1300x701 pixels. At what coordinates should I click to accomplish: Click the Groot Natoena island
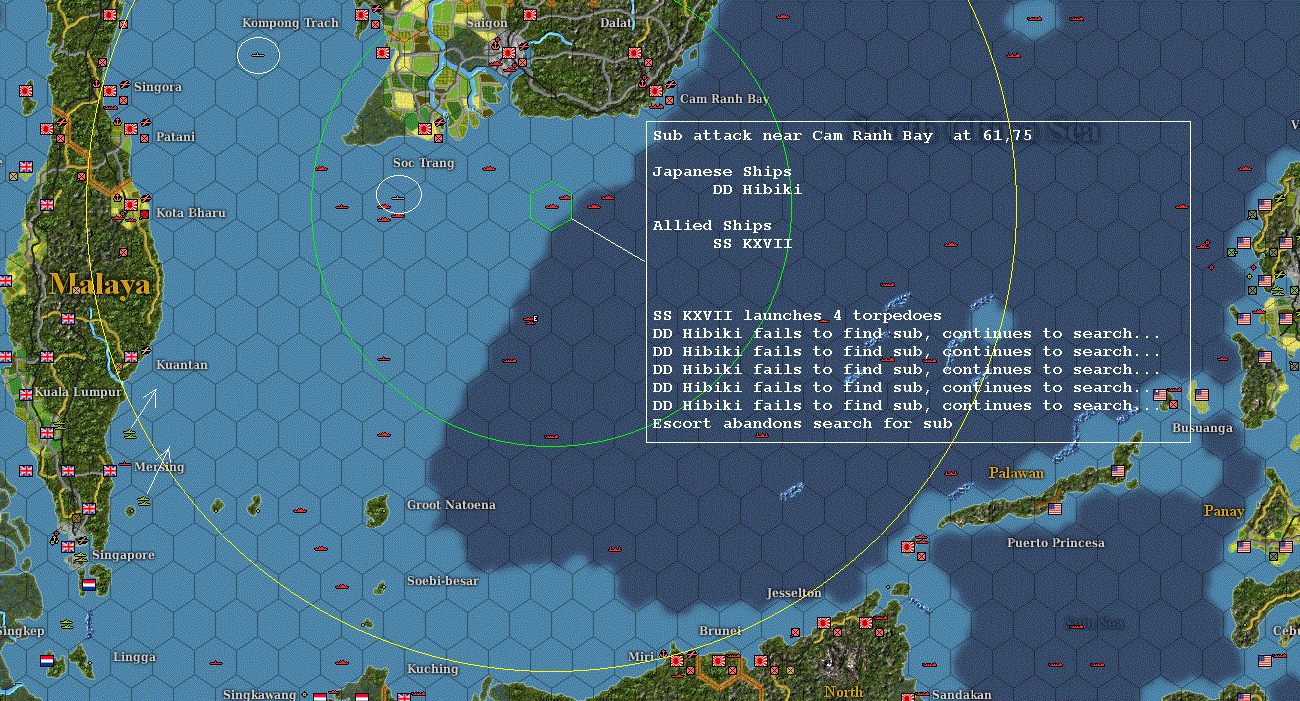pyautogui.click(x=377, y=510)
